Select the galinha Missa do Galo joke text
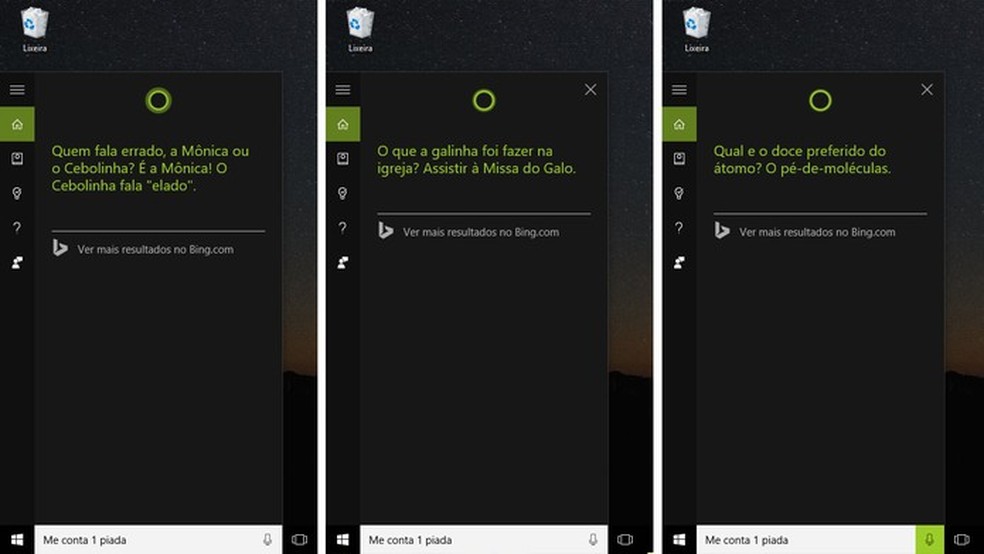 pos(476,159)
